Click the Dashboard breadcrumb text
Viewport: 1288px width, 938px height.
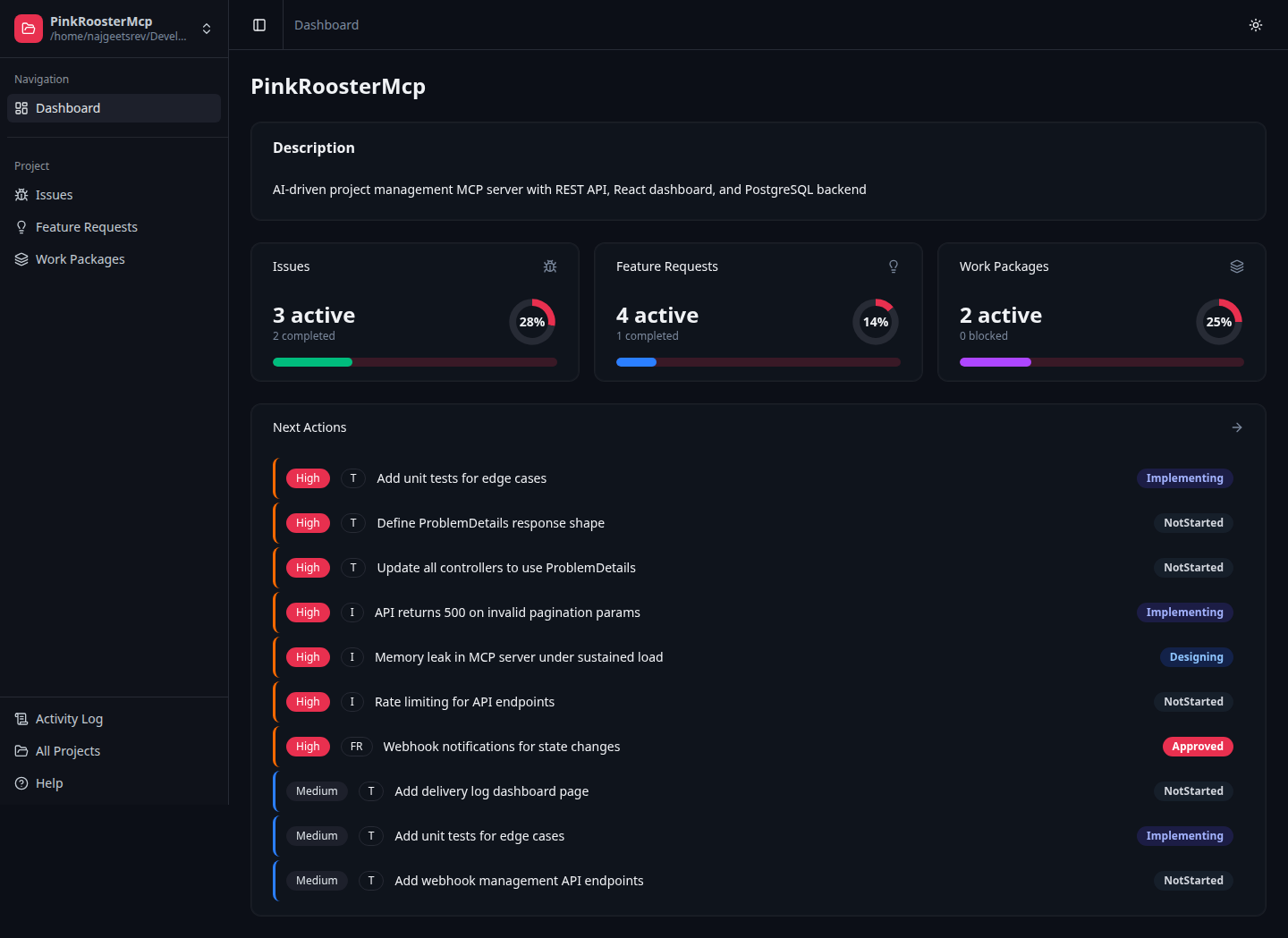pos(326,25)
